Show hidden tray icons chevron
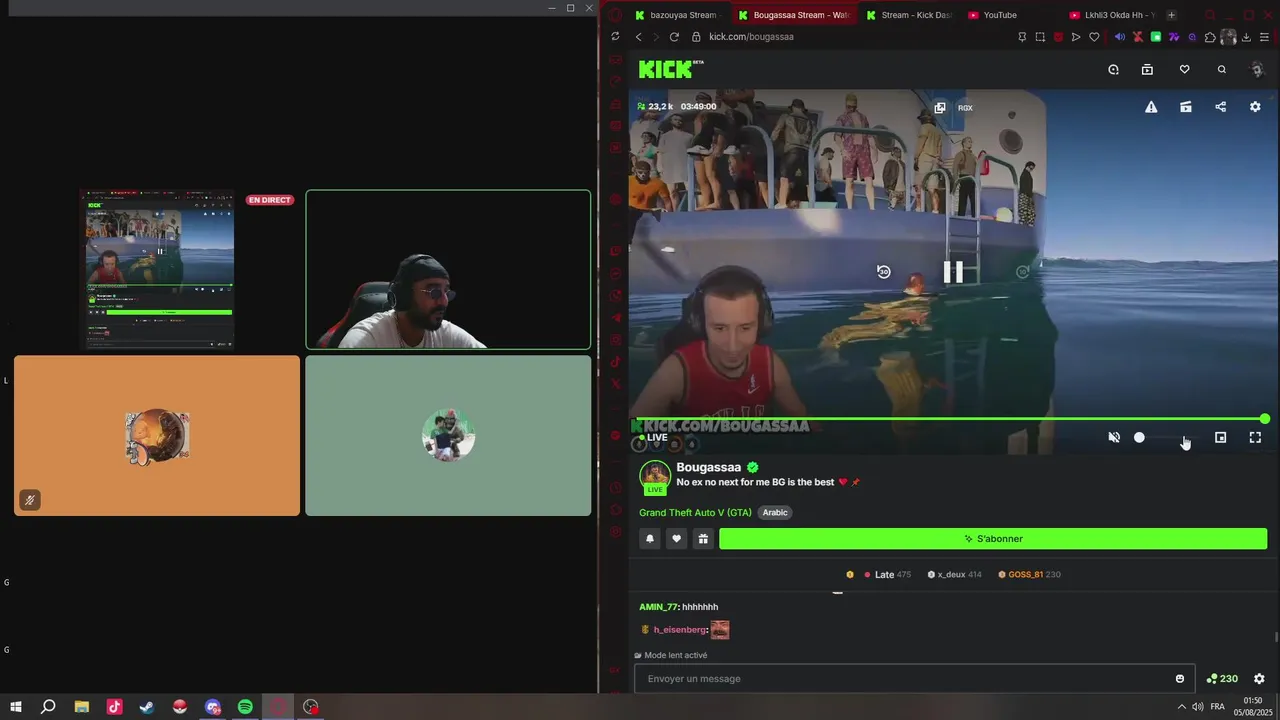Image resolution: width=1280 pixels, height=720 pixels. [1182, 707]
